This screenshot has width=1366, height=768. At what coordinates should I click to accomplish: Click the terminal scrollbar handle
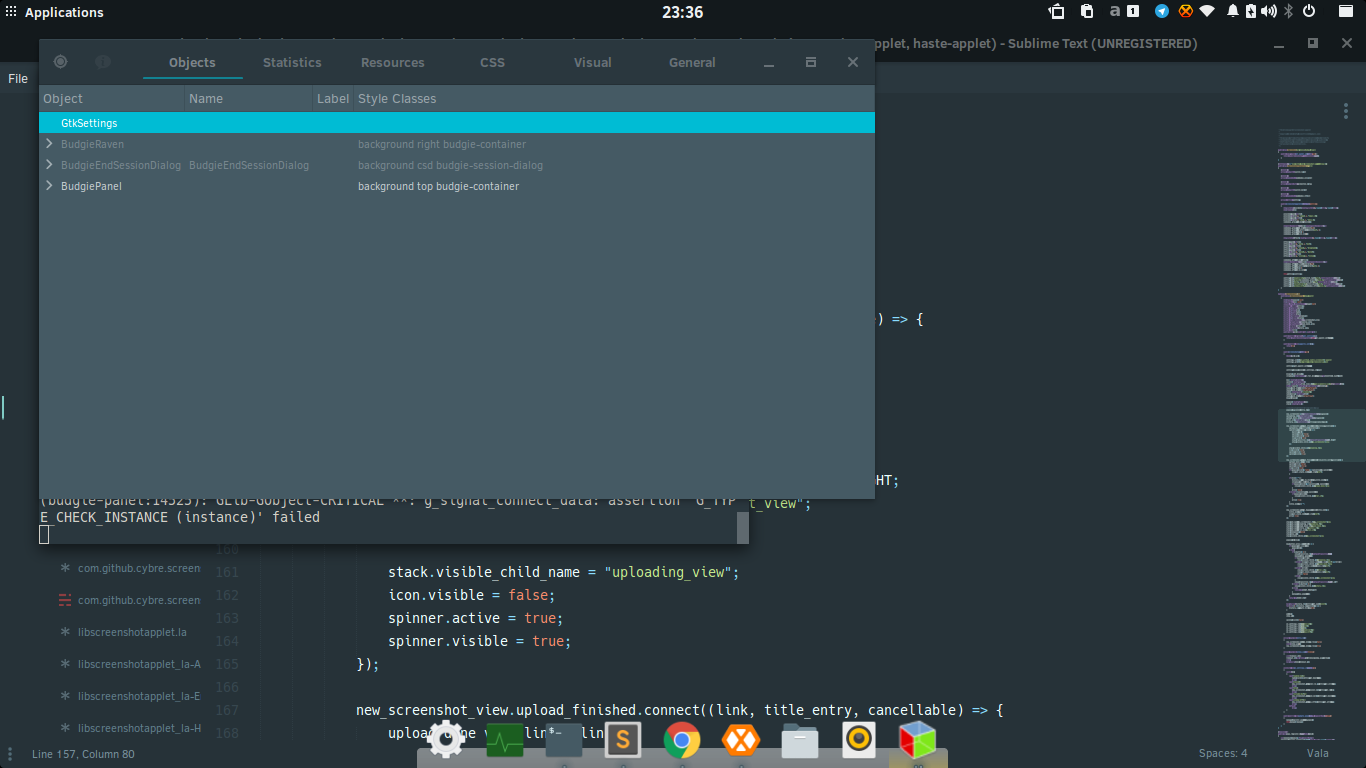(743, 528)
